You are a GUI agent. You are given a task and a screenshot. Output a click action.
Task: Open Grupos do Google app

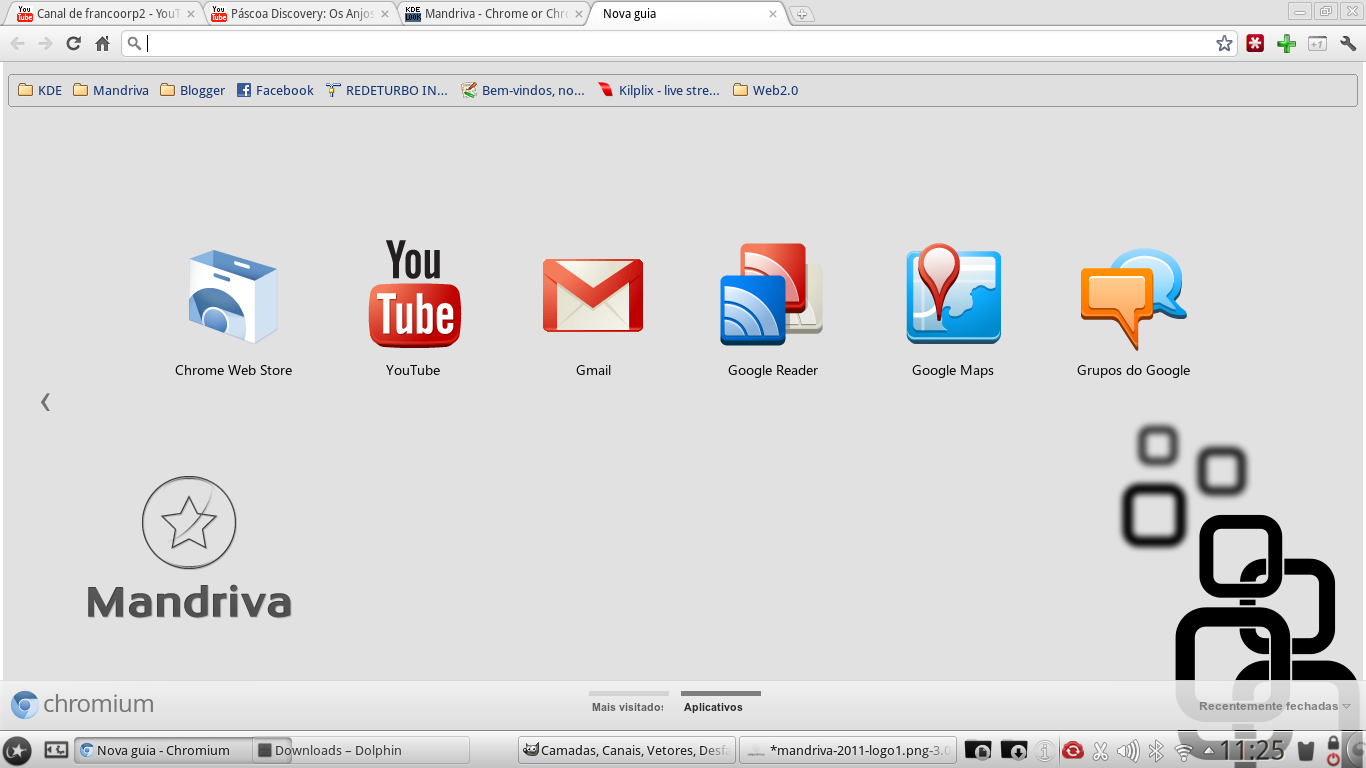1133,298
